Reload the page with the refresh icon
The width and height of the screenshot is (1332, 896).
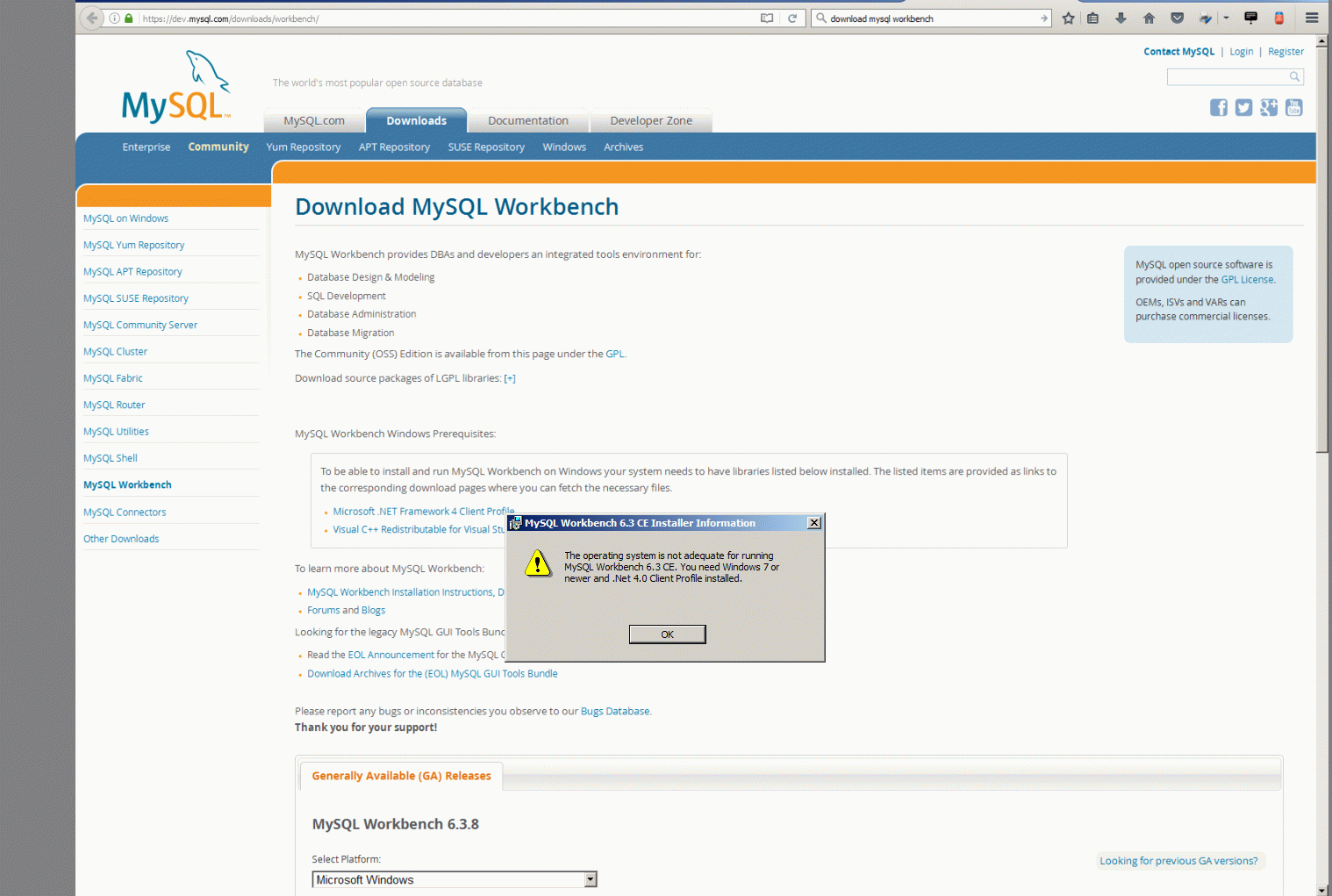click(x=792, y=18)
